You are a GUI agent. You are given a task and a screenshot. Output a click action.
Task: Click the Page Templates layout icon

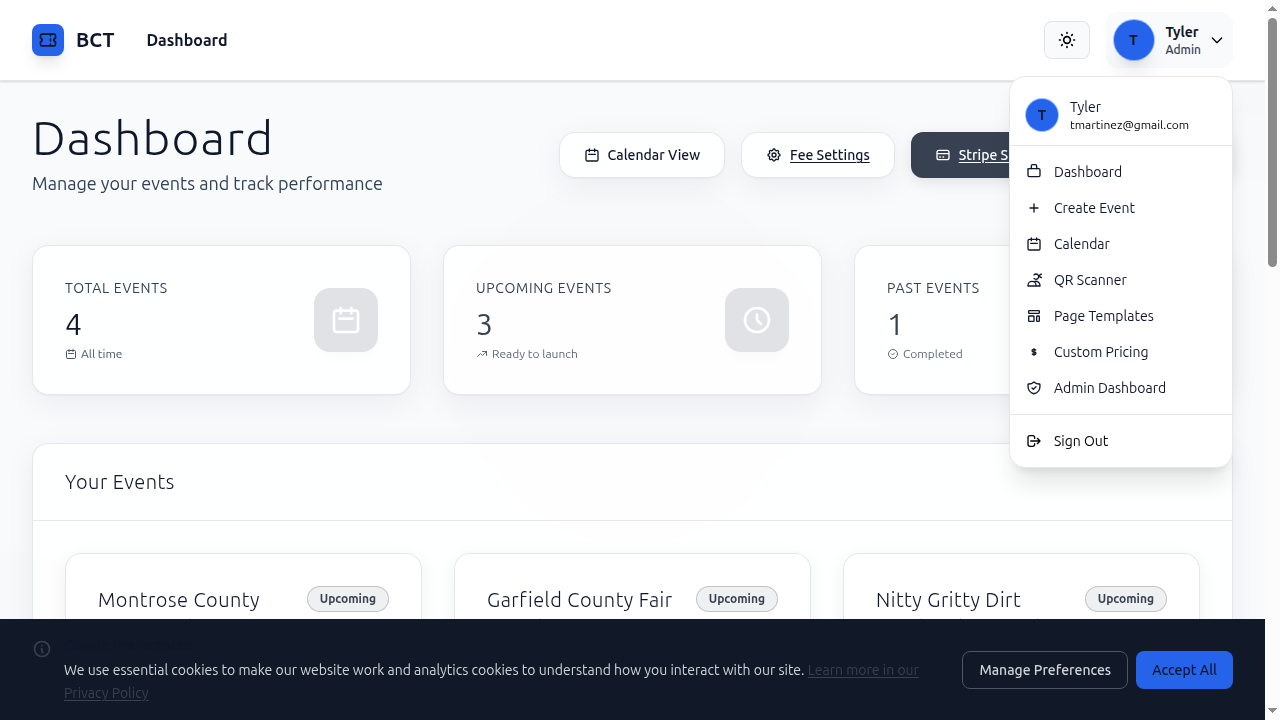[x=1034, y=316]
